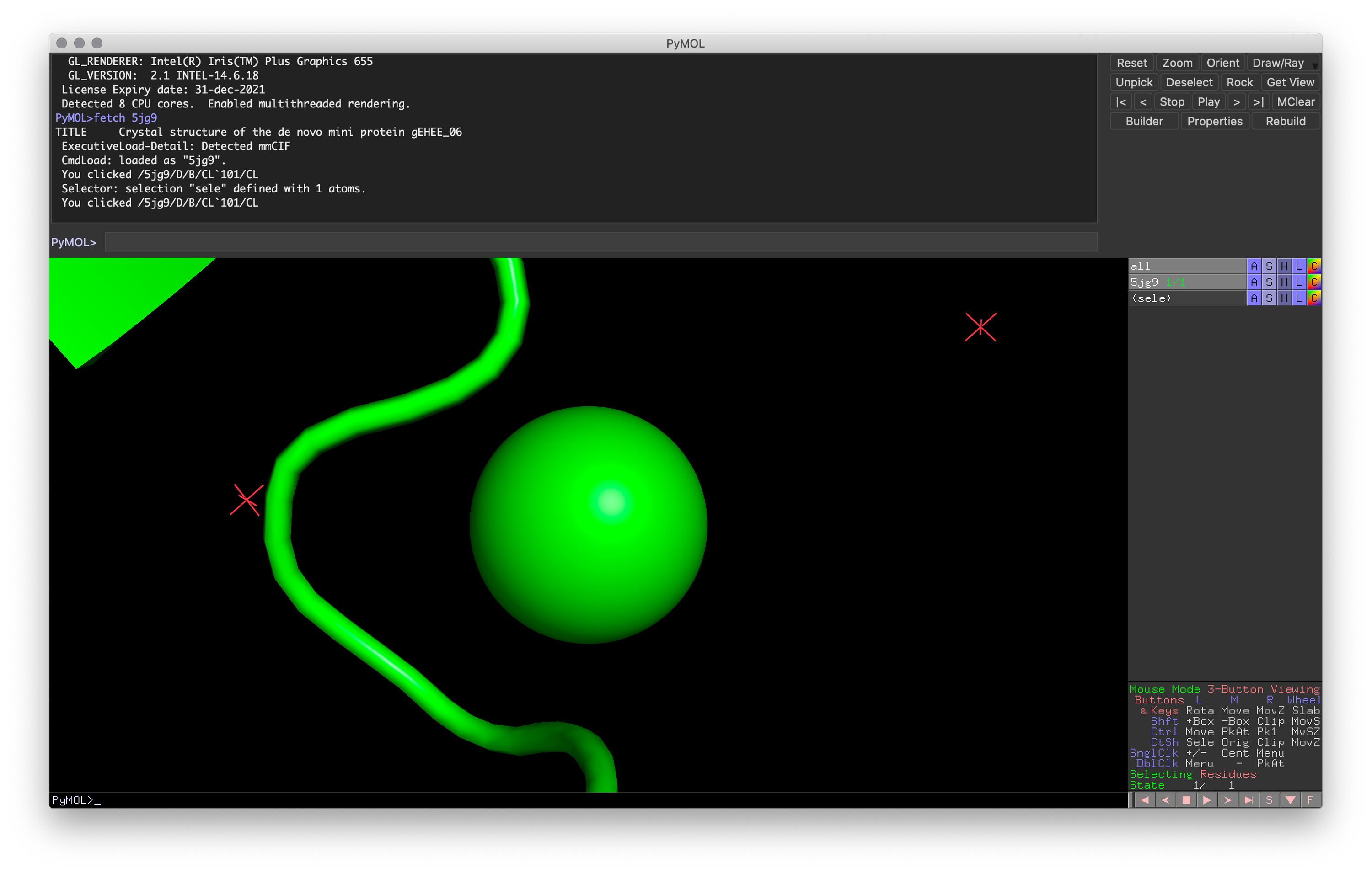Click the Stop movie button
The image size is (1372, 874).
(x=1172, y=101)
